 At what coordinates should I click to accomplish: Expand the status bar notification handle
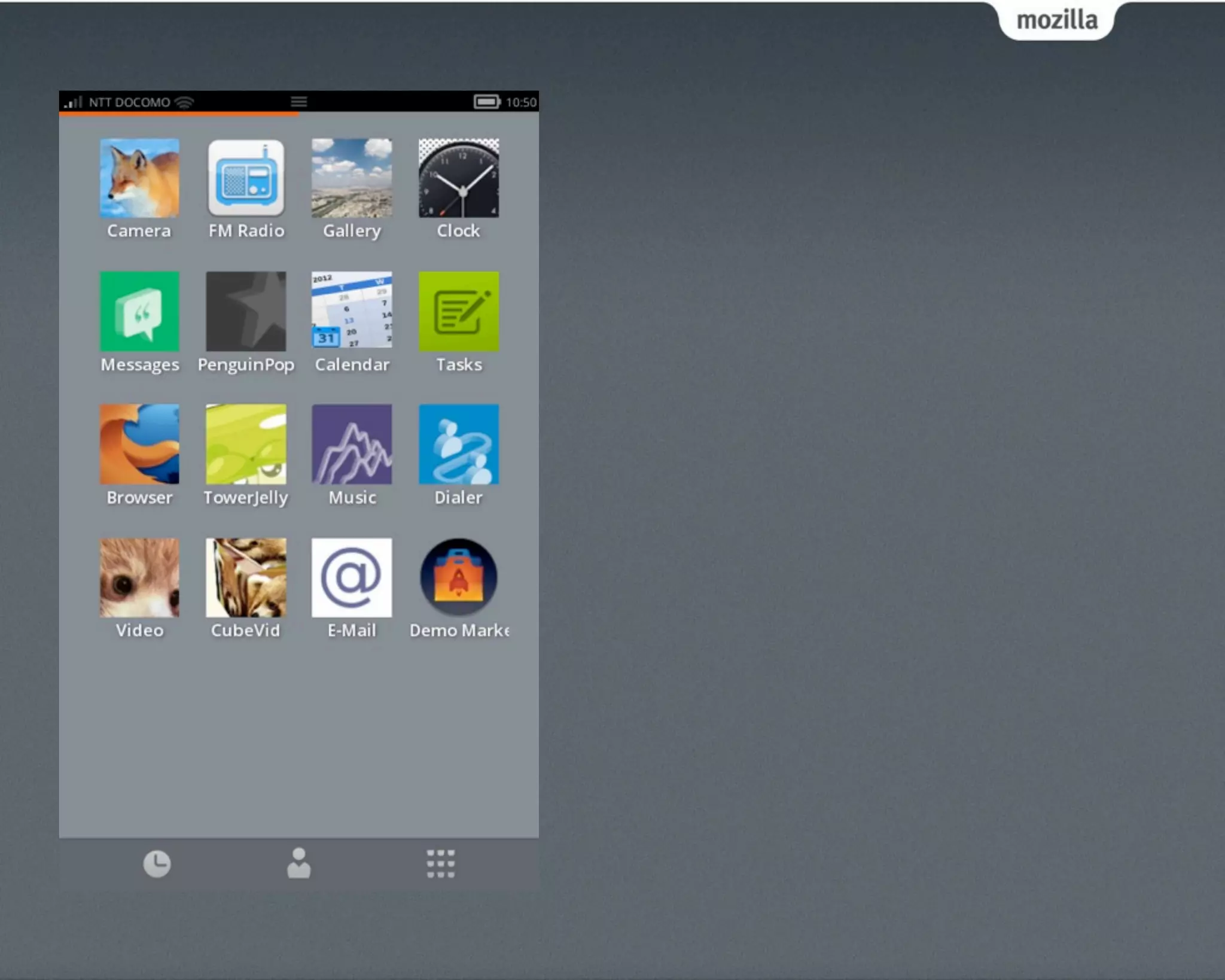[x=299, y=102]
